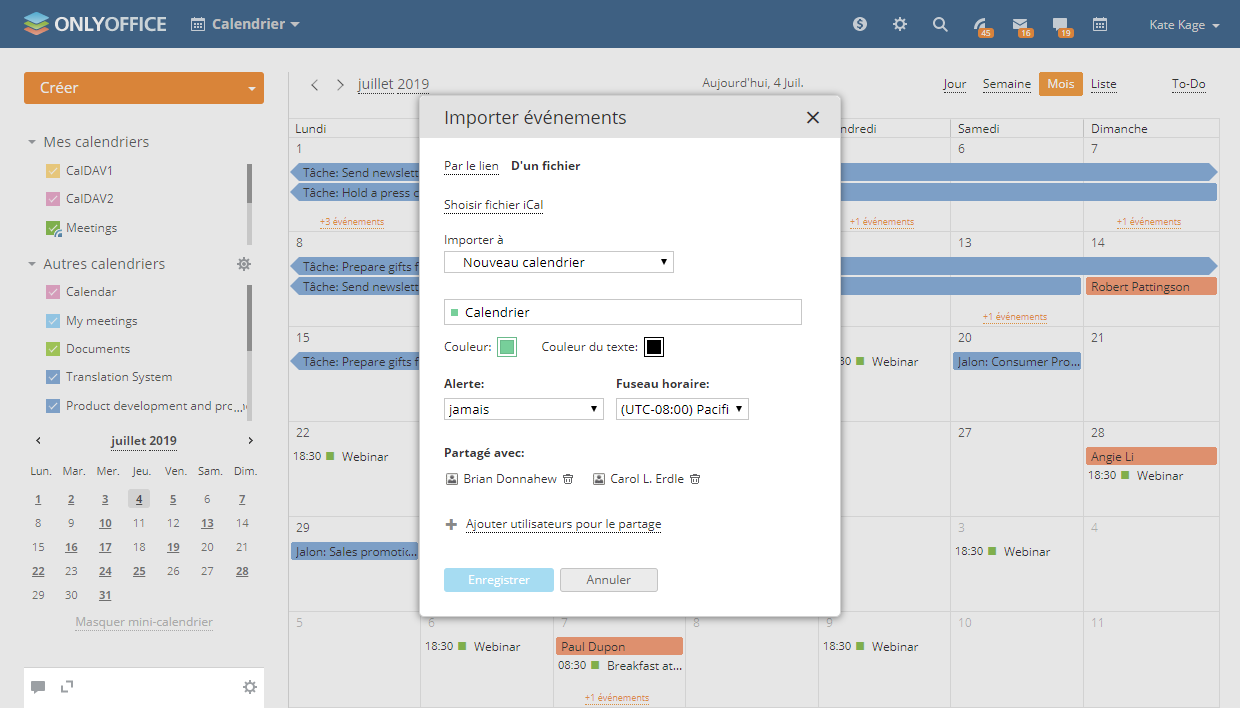Delete Carol L. Erdle from sharing
This screenshot has width=1240, height=708.
[695, 479]
